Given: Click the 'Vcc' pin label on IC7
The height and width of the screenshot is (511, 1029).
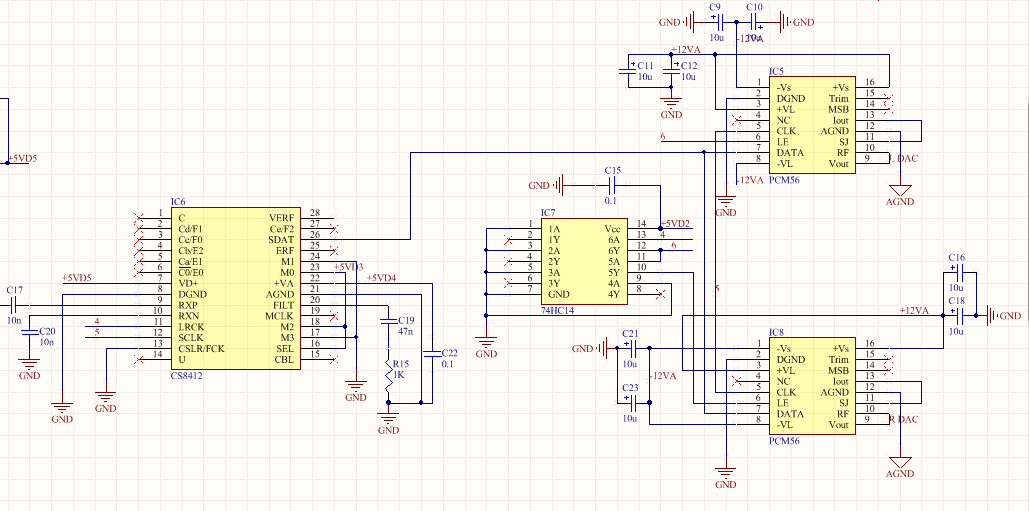Looking at the screenshot, I should point(612,229).
